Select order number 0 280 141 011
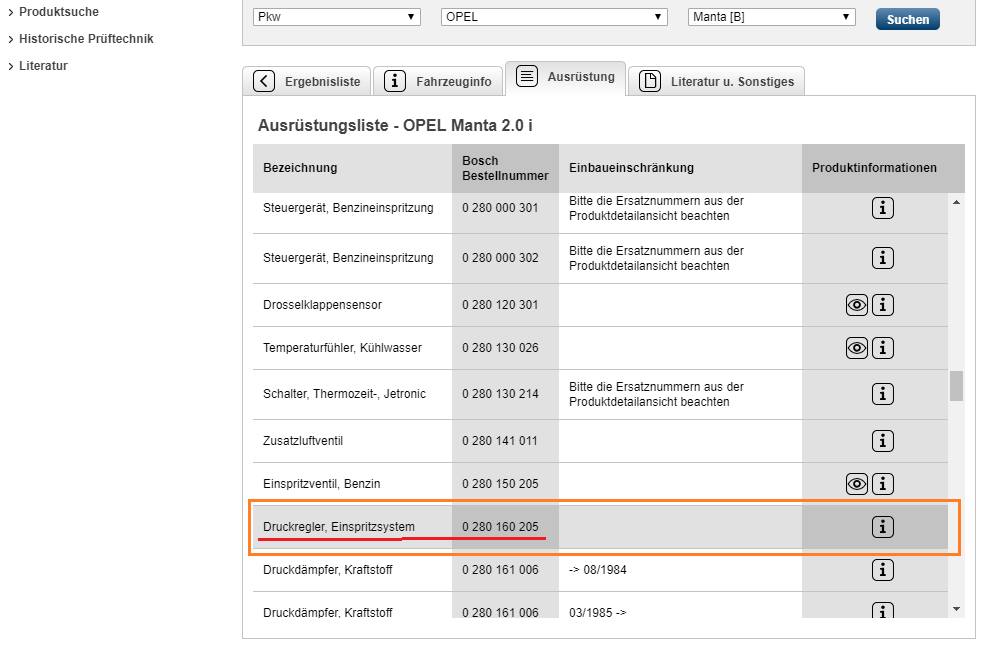This screenshot has width=984, height=648. pos(500,441)
